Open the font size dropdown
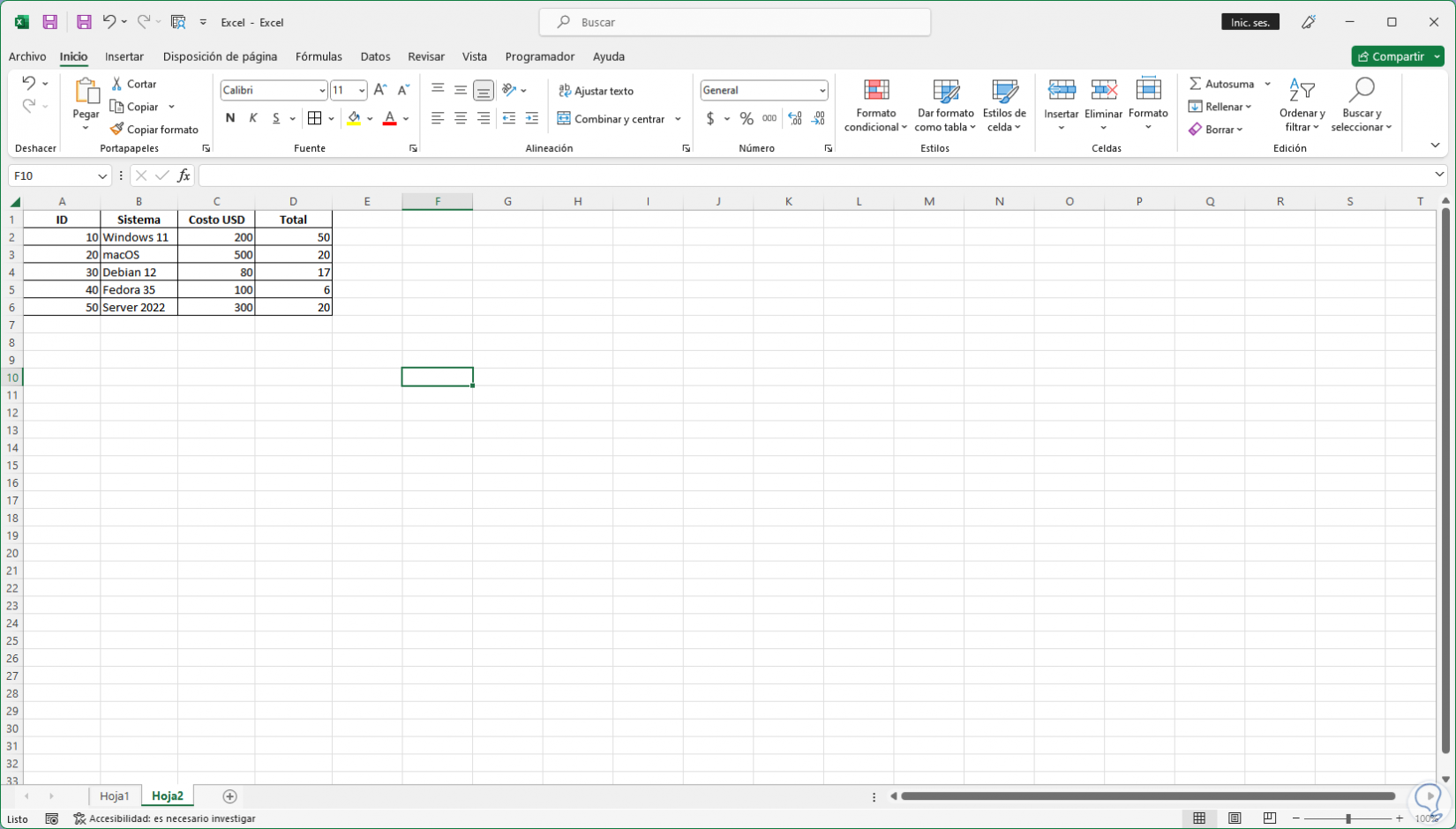The height and width of the screenshot is (829, 1456). point(361,90)
